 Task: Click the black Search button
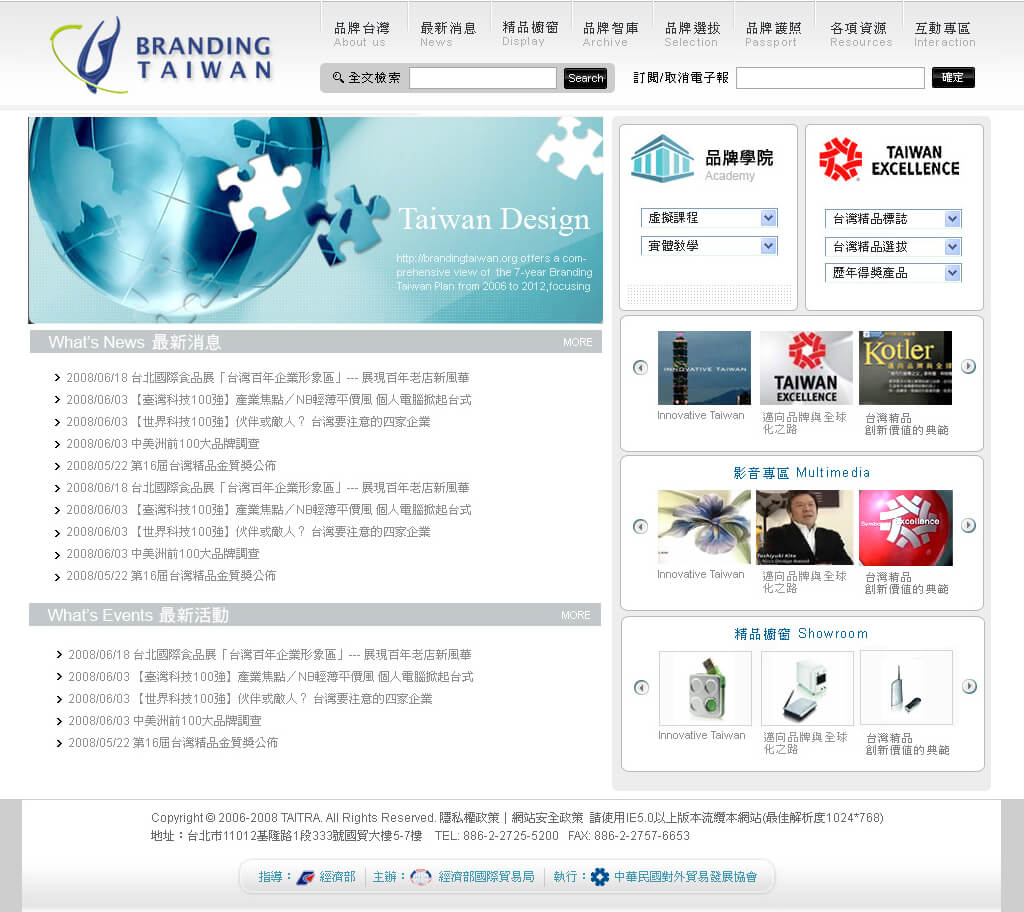click(586, 78)
